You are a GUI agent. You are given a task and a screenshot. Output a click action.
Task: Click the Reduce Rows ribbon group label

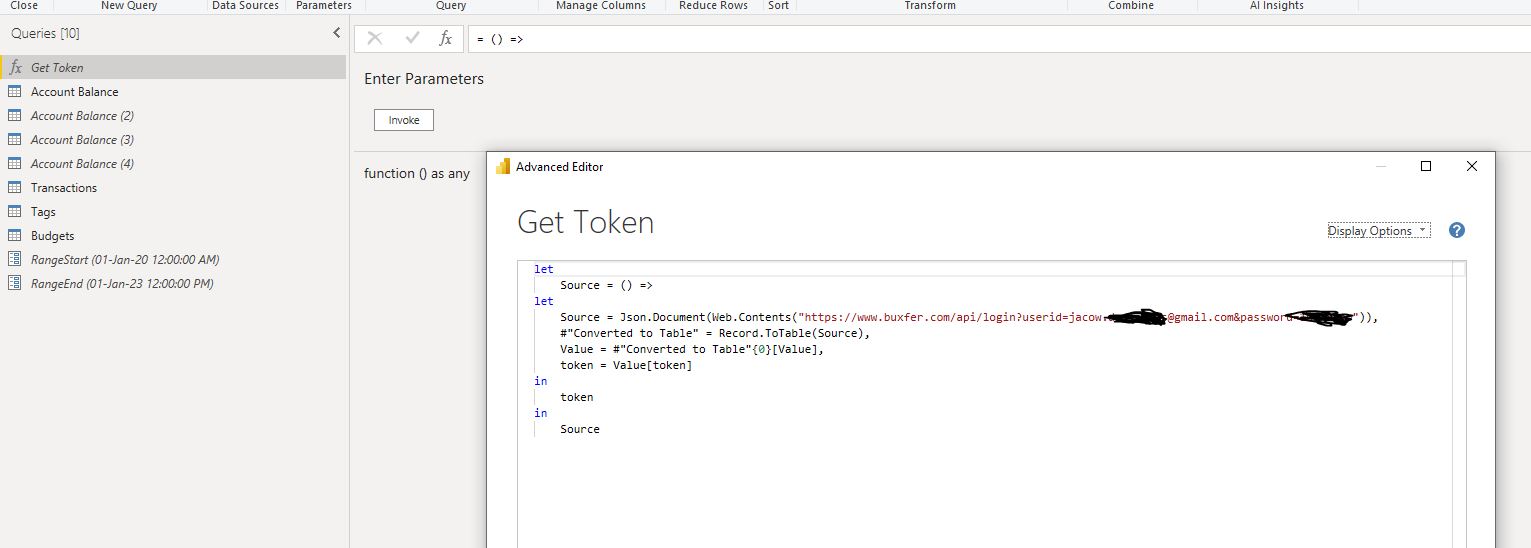coord(713,6)
